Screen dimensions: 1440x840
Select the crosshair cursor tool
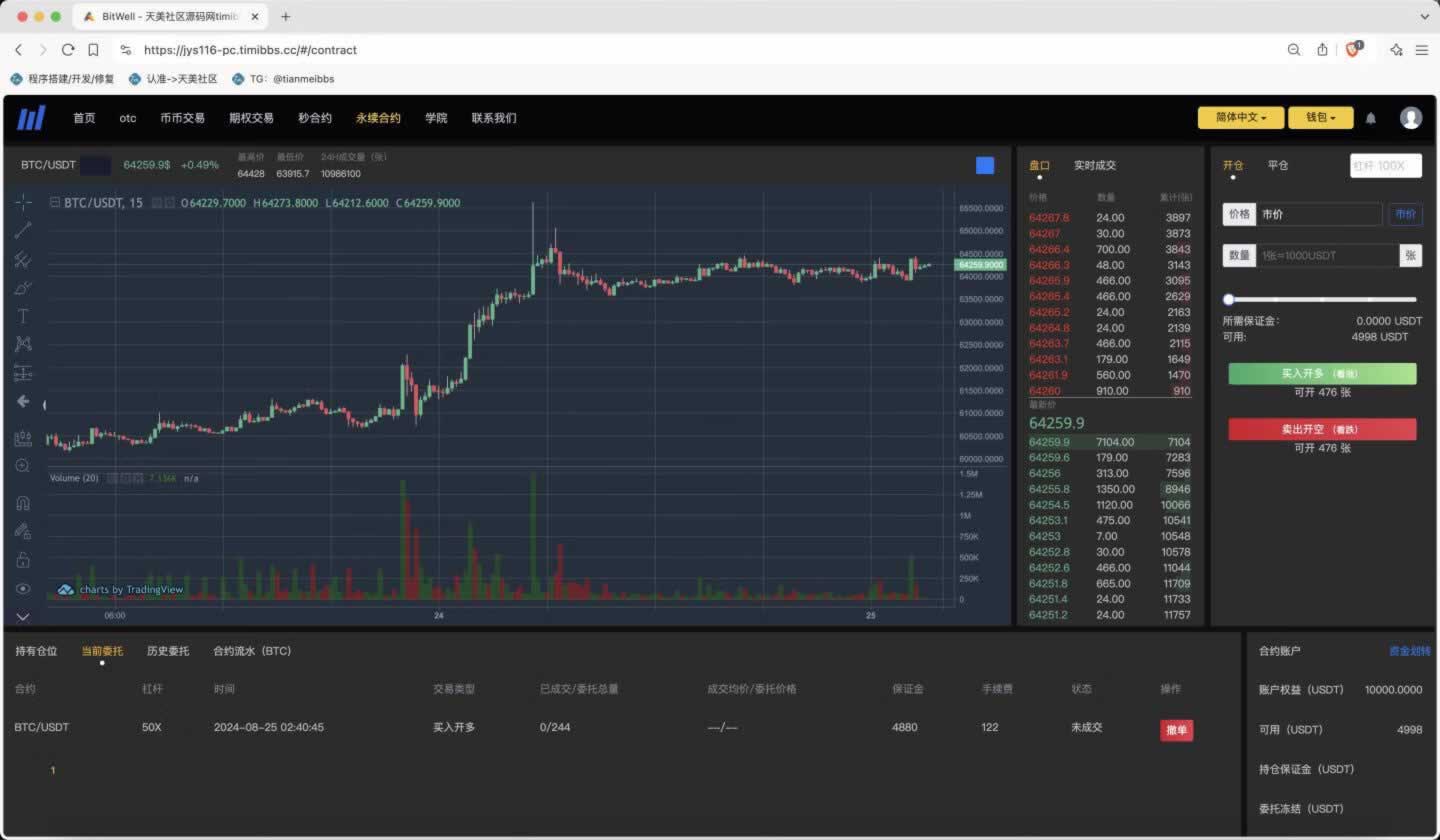(23, 202)
